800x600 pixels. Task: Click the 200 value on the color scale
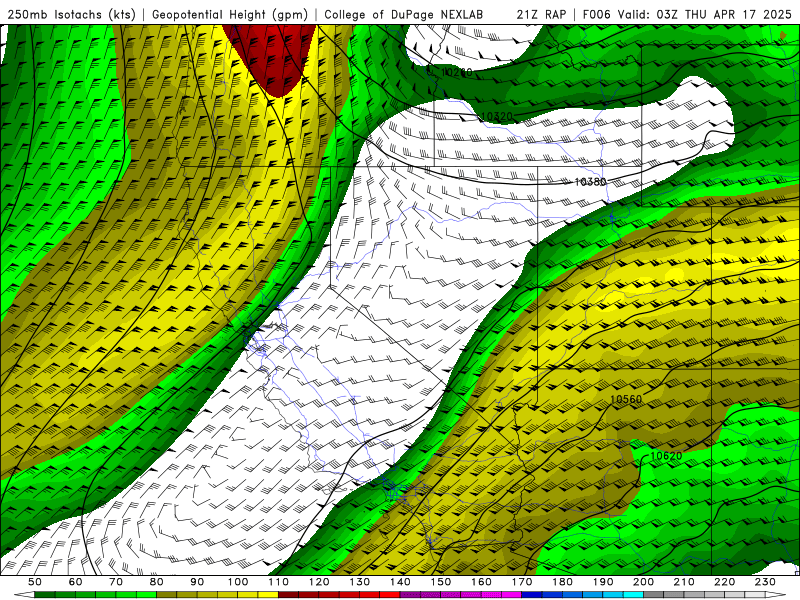tap(644, 582)
